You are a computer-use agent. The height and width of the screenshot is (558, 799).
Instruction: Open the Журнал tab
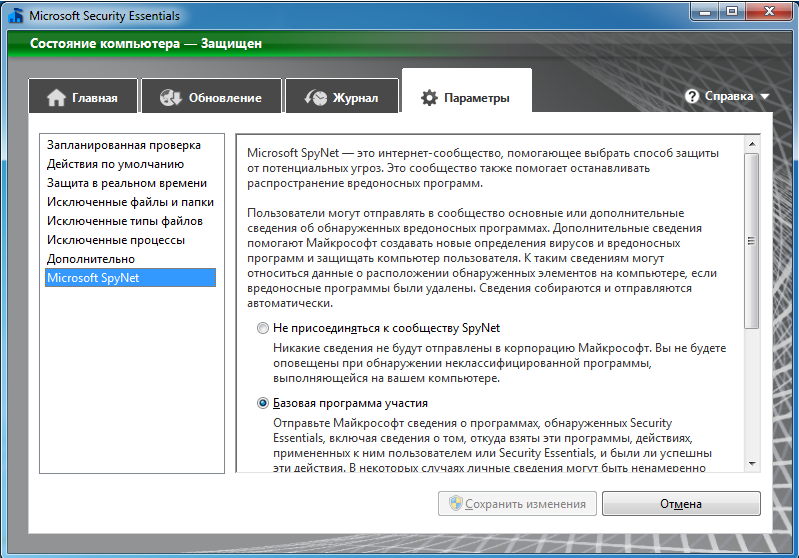[x=342, y=96]
